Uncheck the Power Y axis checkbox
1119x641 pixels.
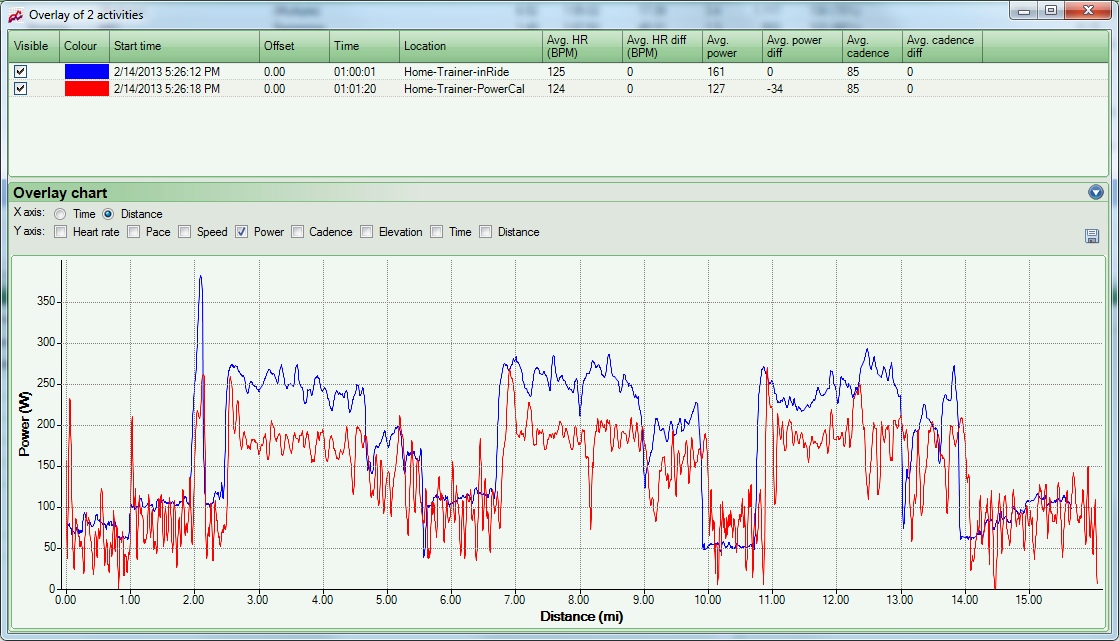coord(242,232)
